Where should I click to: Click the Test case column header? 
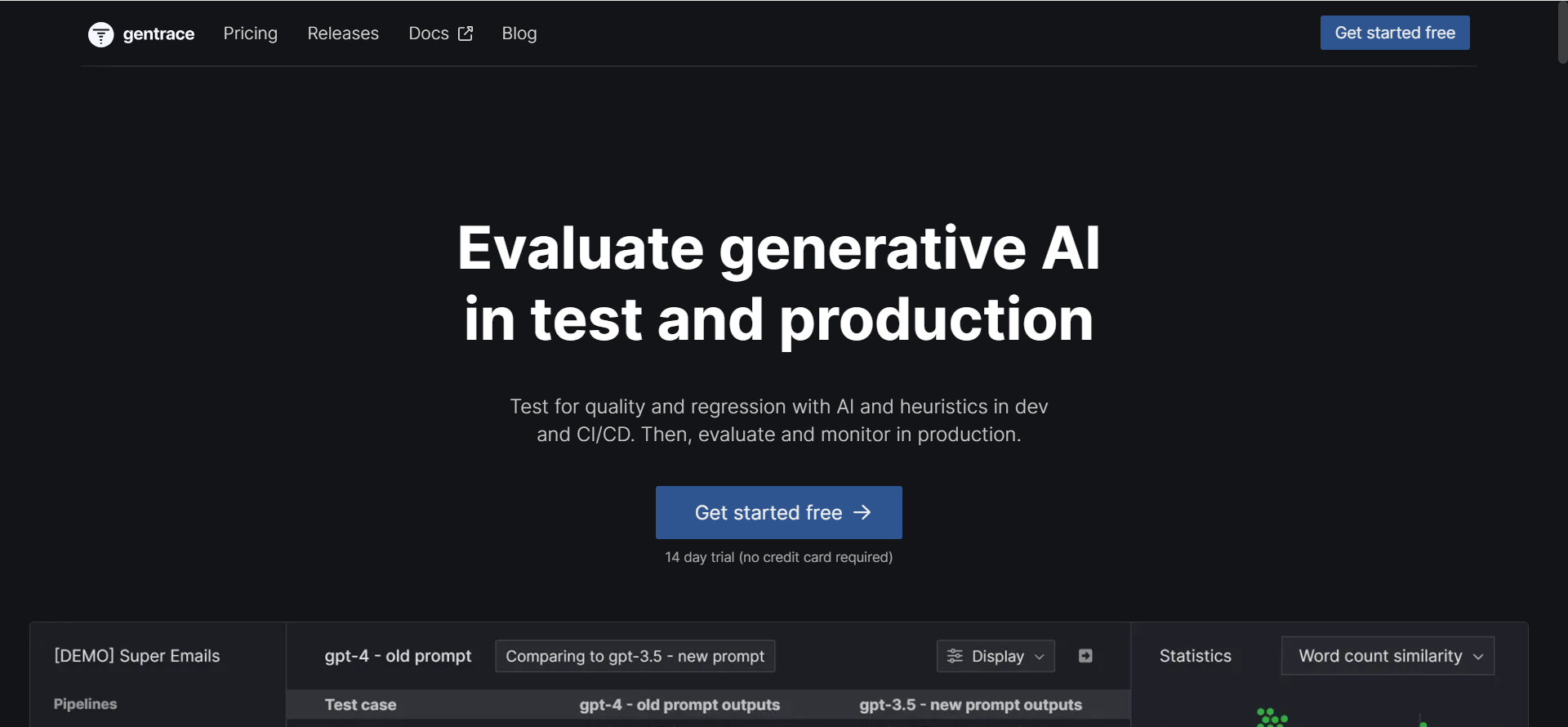point(360,704)
